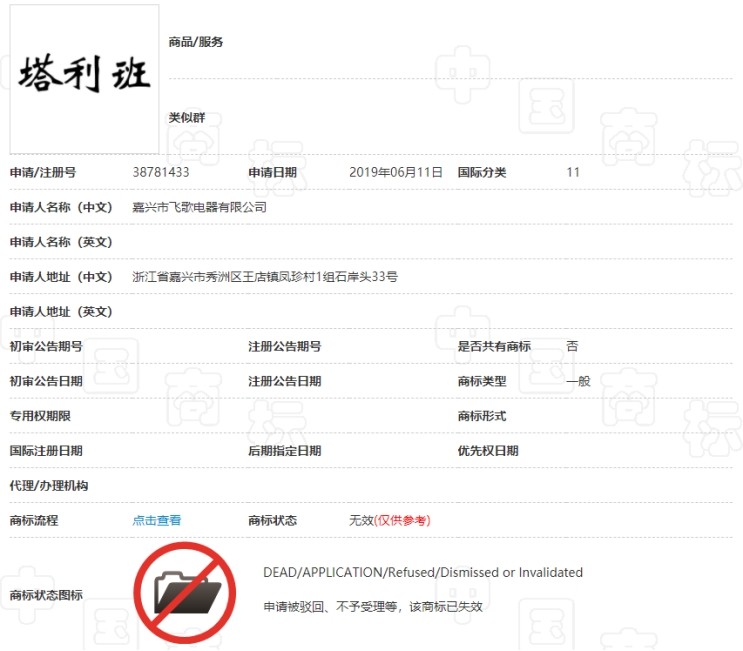Click the 专用权期限 label

(x=40, y=415)
